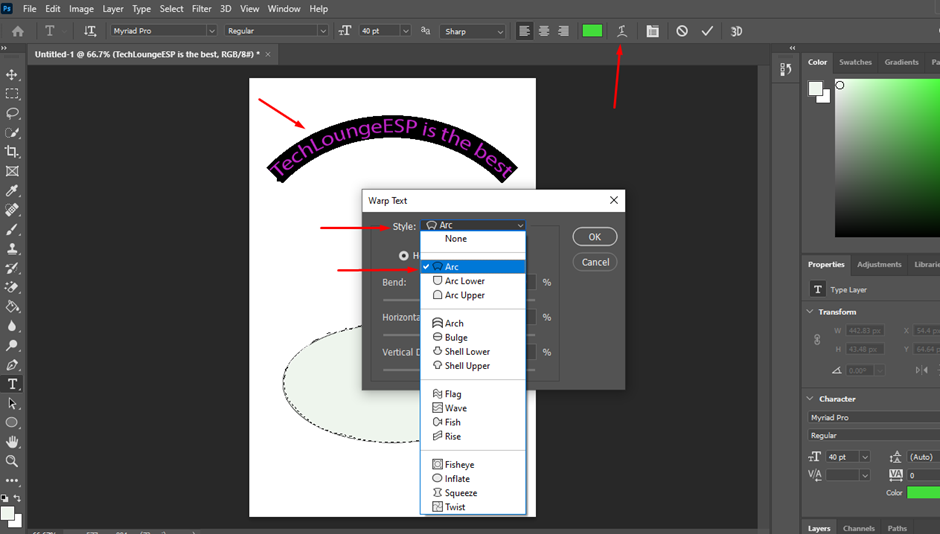Commit current text edits checkmark
The image size is (940, 534).
click(x=707, y=31)
